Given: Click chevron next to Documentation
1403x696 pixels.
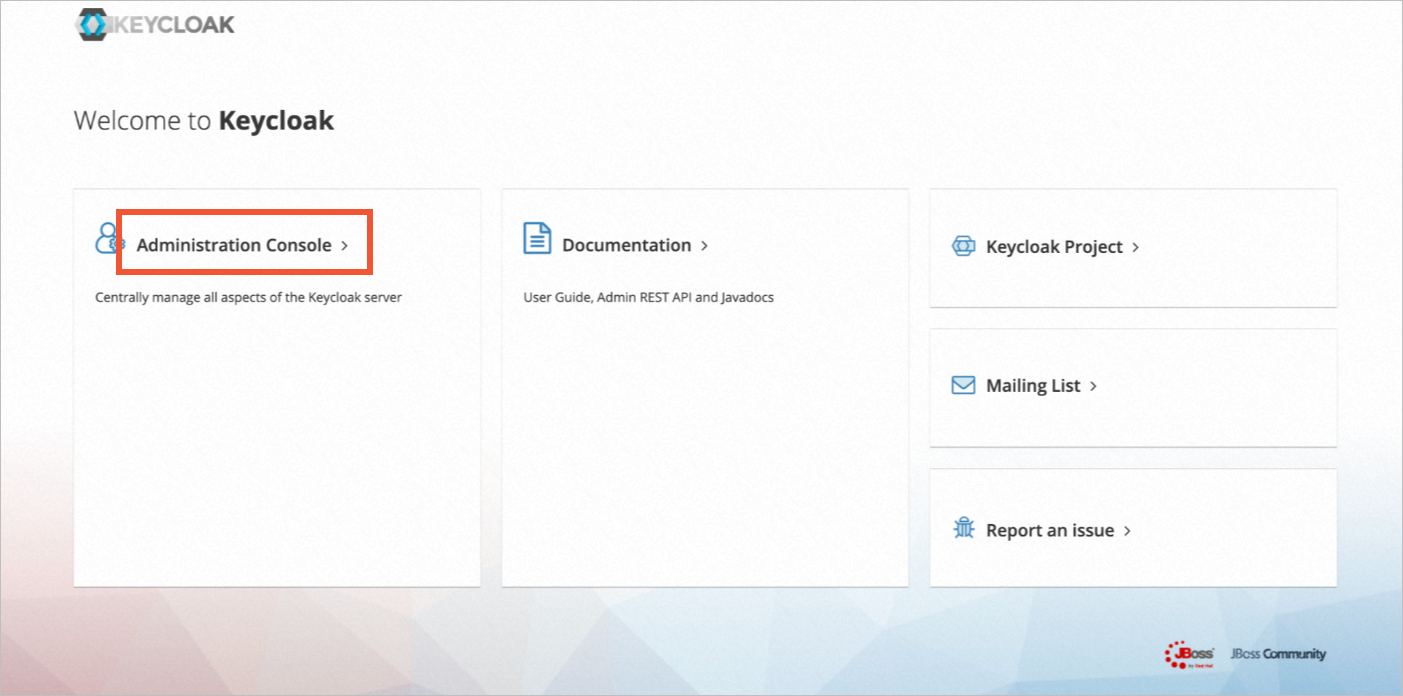Looking at the screenshot, I should pyautogui.click(x=704, y=246).
